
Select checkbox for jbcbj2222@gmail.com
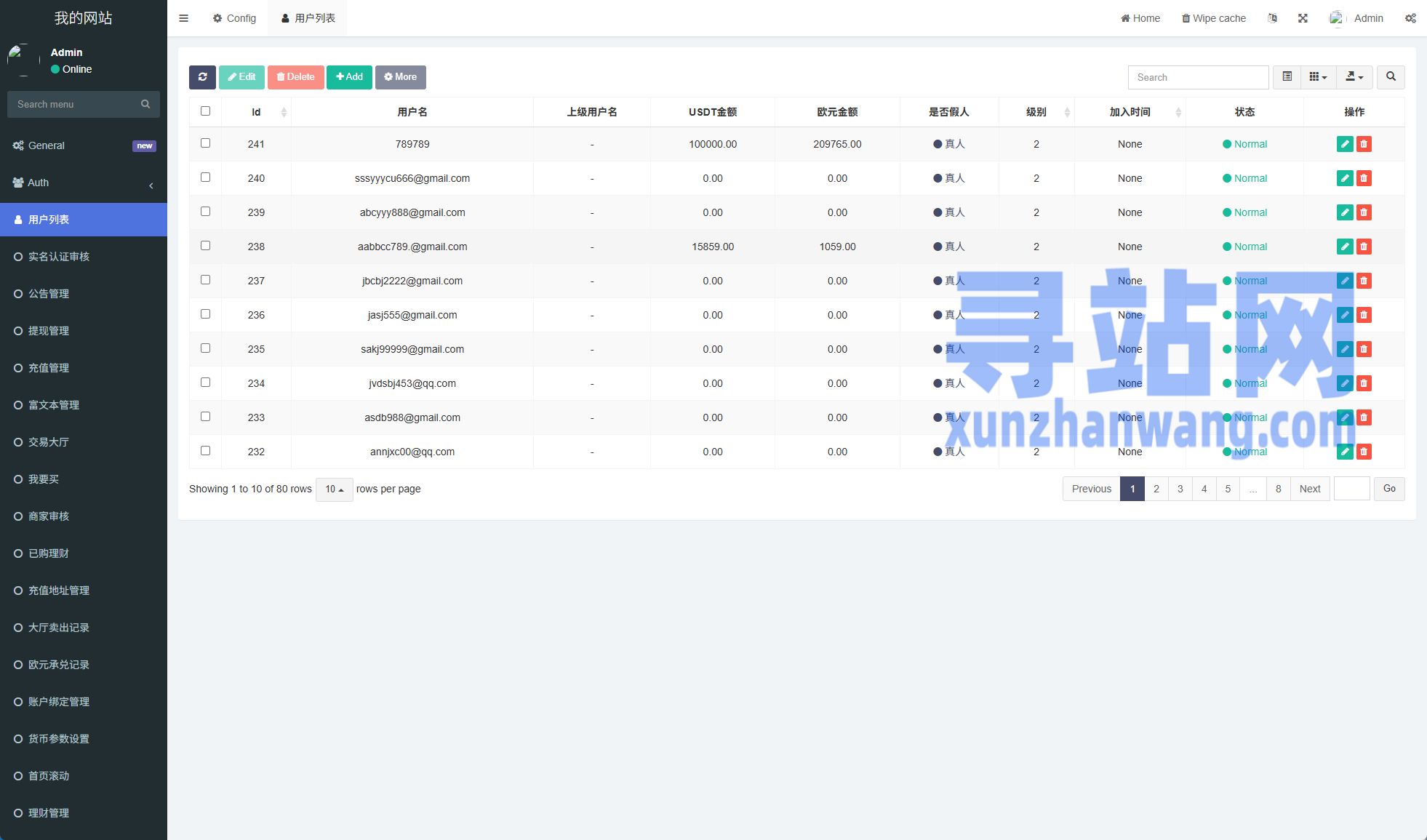[205, 280]
